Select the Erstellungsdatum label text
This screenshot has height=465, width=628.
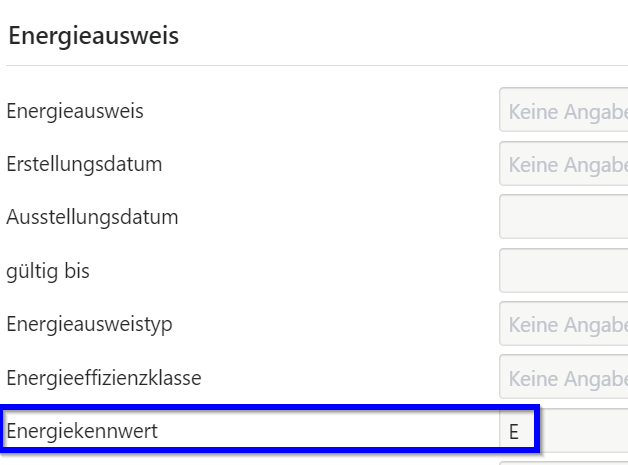tap(84, 164)
